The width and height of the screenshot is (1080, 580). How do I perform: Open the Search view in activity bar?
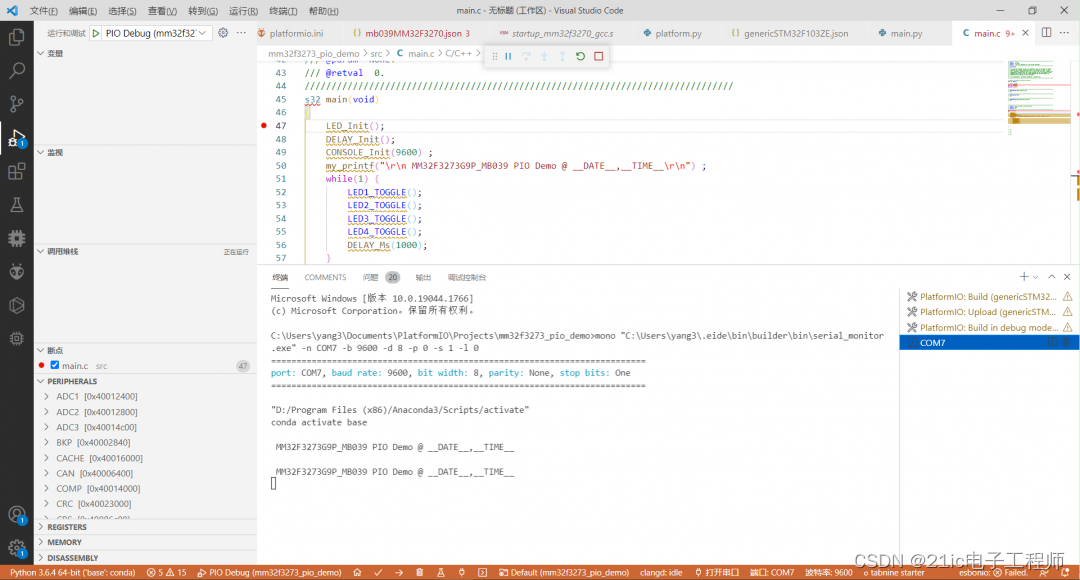[x=17, y=70]
